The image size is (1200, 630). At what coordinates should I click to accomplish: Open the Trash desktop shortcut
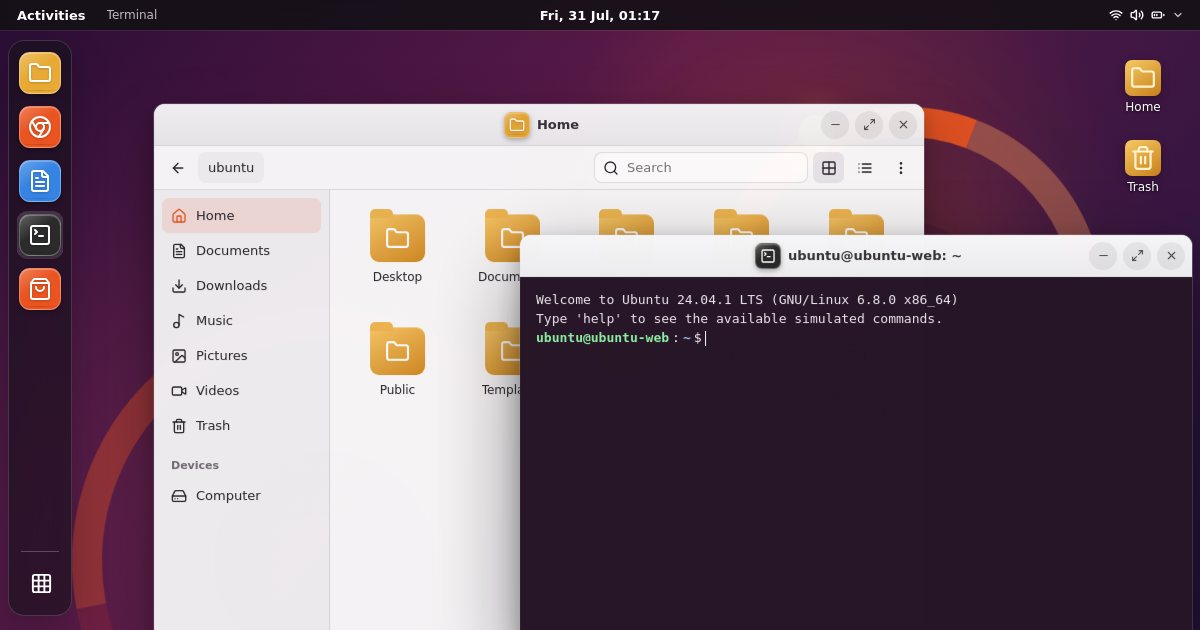1143,167
